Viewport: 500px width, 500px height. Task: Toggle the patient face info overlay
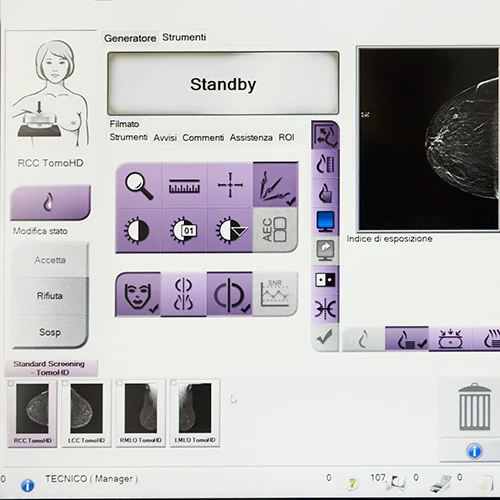click(138, 294)
